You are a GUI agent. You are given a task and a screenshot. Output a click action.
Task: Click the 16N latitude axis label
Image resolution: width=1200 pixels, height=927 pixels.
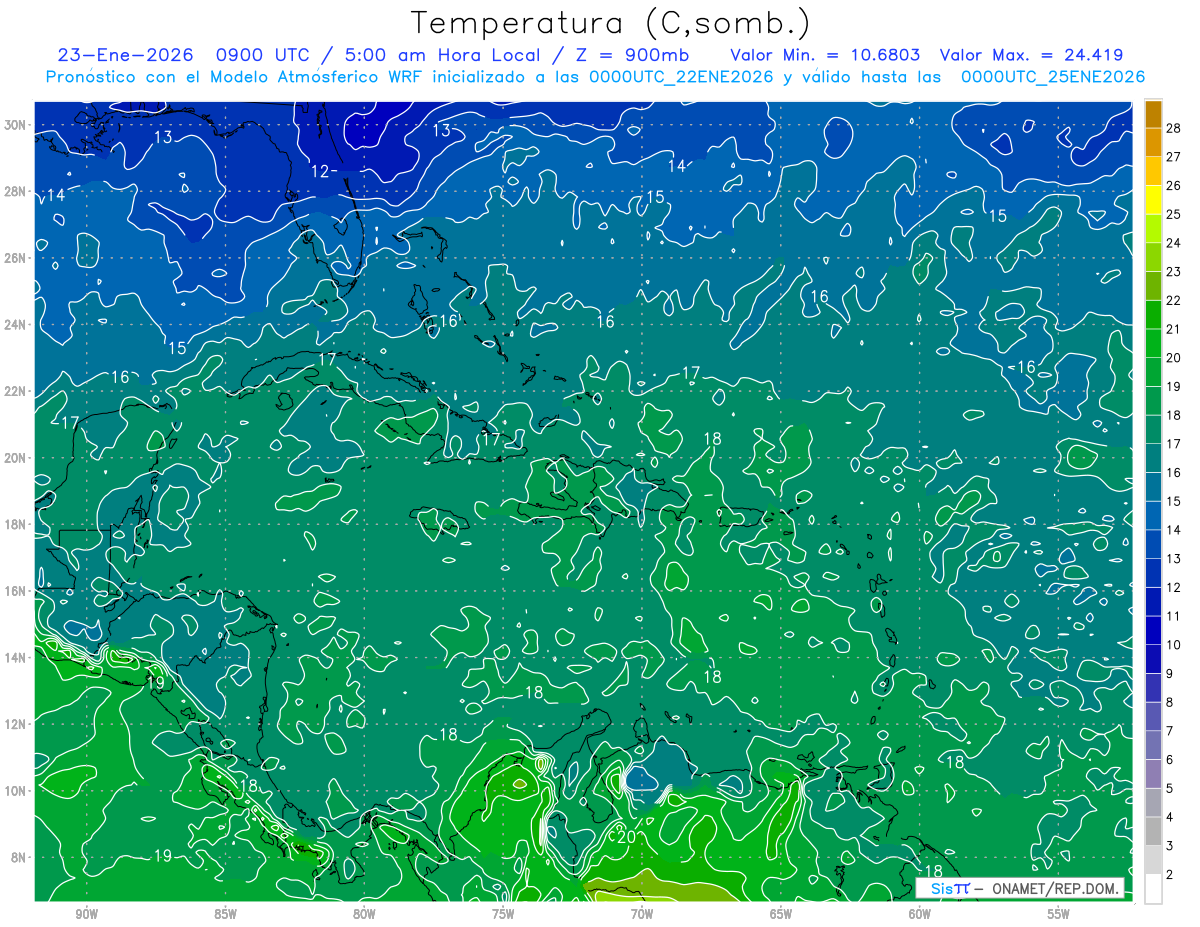(x=17, y=591)
